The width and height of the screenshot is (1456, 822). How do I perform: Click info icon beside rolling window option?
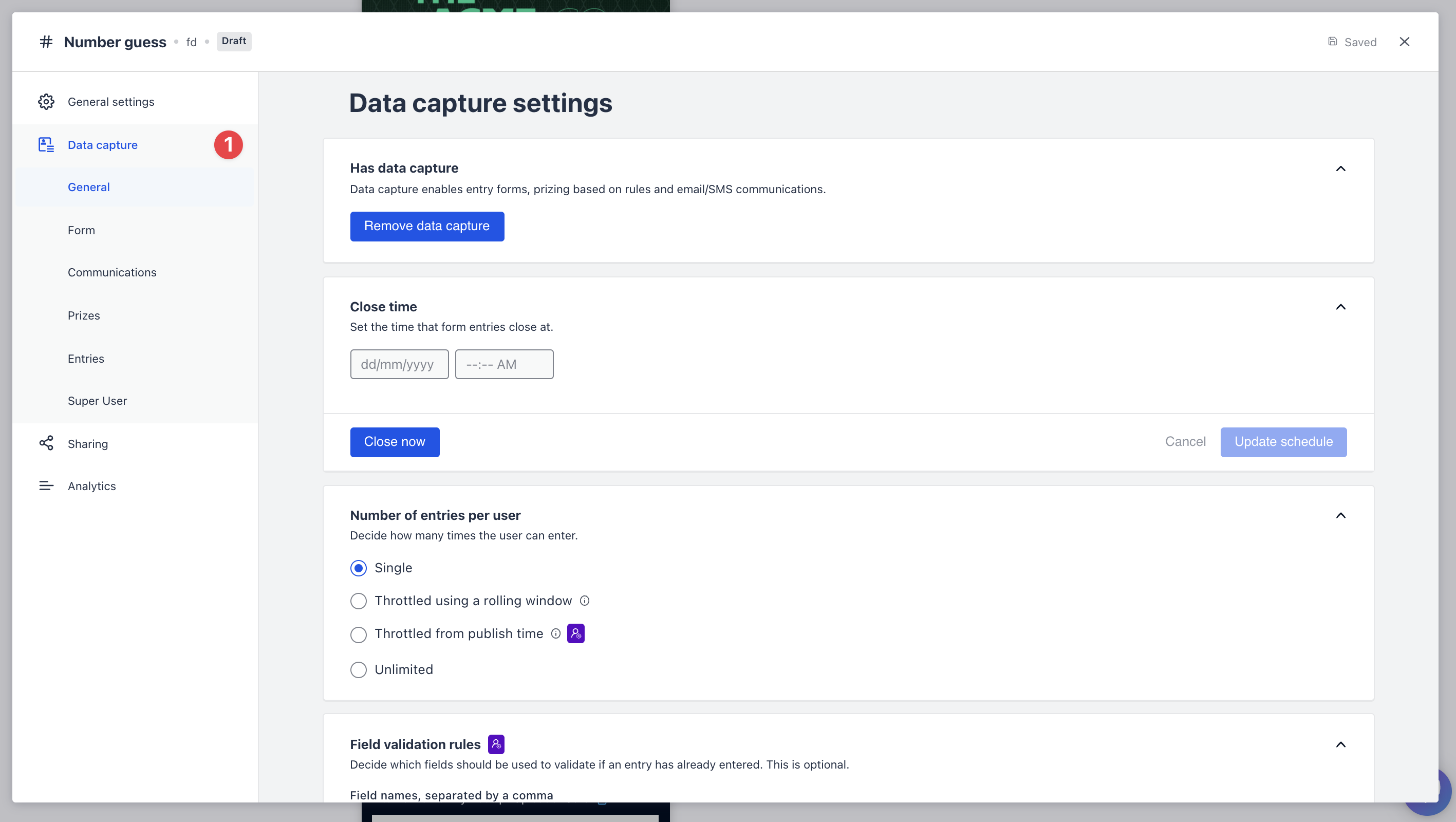[585, 601]
